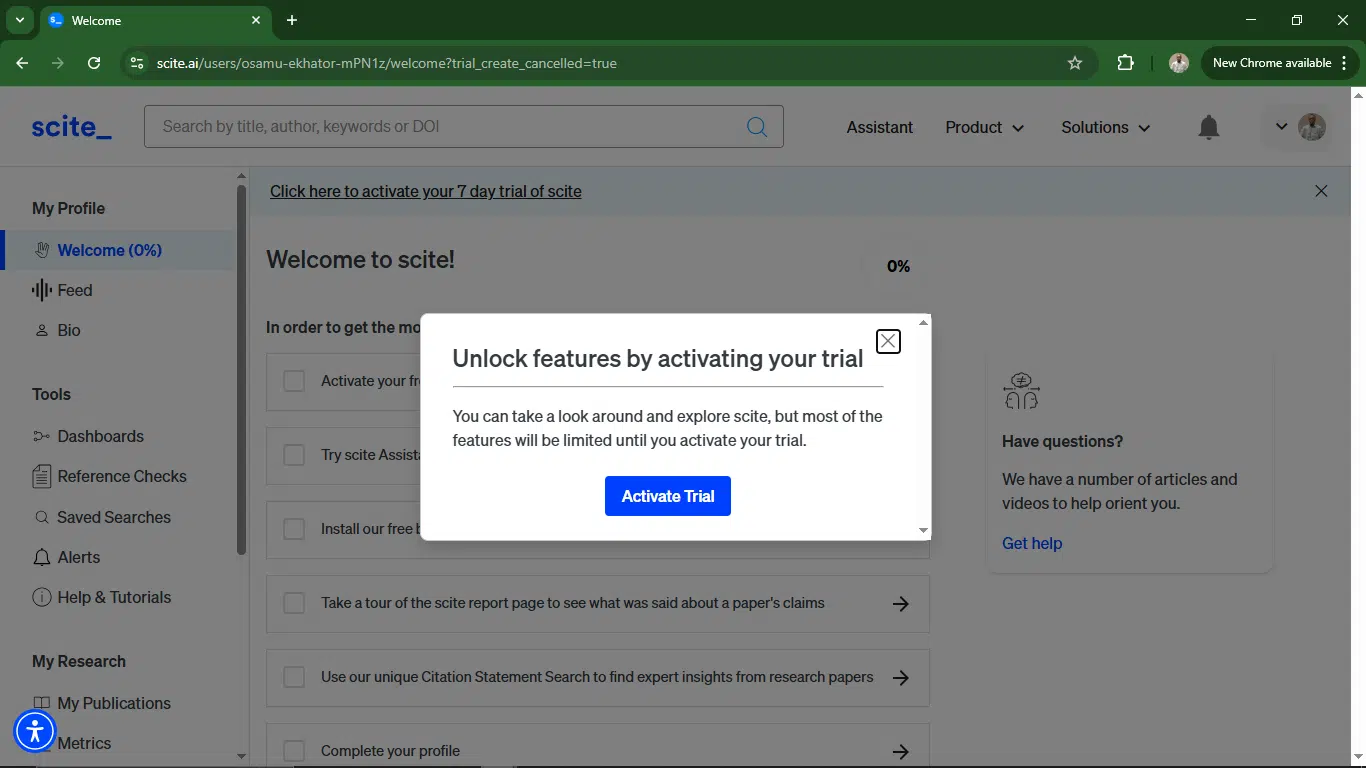
Task: Reload the page
Action: [94, 63]
